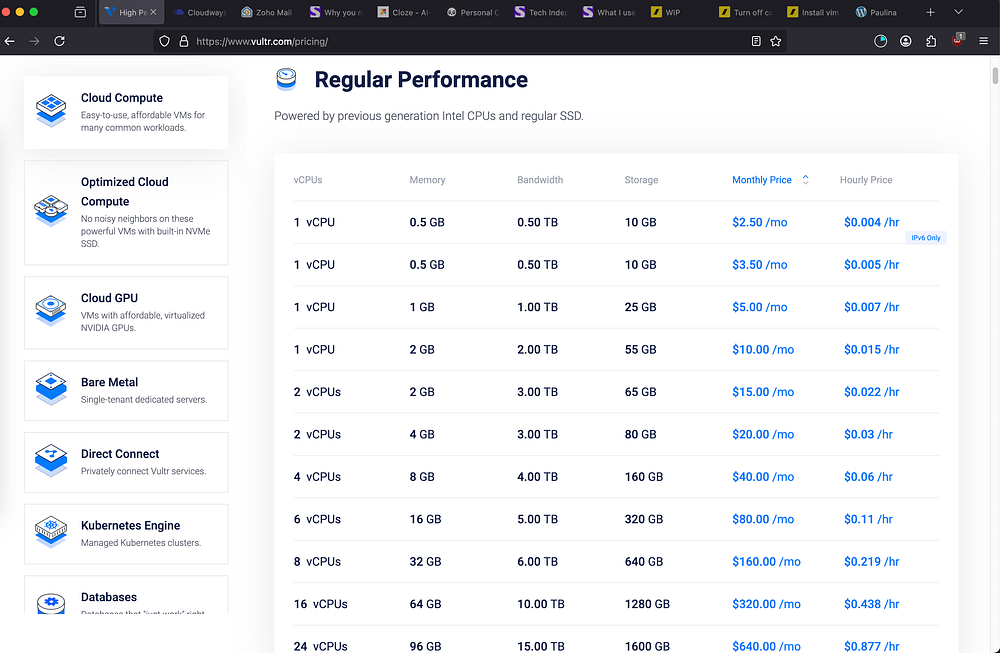Click the $2.50 /mo price
This screenshot has height=653, width=1000.
coord(760,222)
